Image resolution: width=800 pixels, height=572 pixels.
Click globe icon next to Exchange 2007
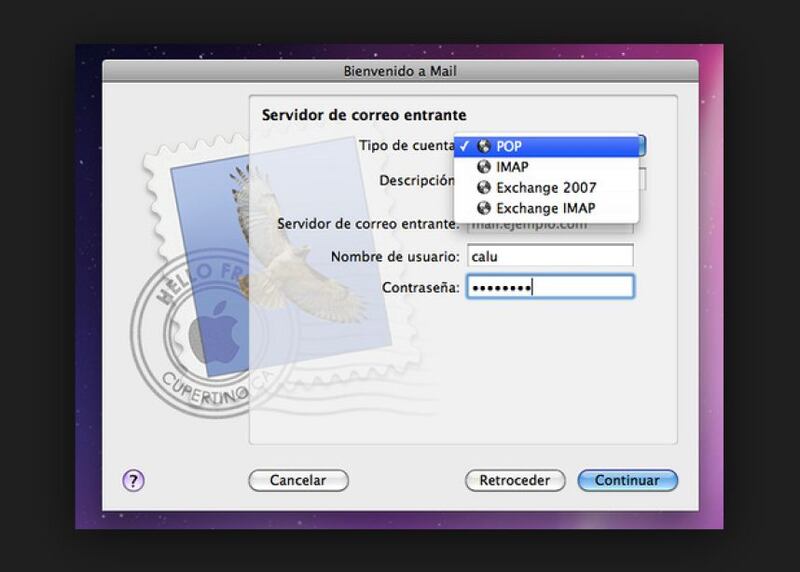coord(484,188)
